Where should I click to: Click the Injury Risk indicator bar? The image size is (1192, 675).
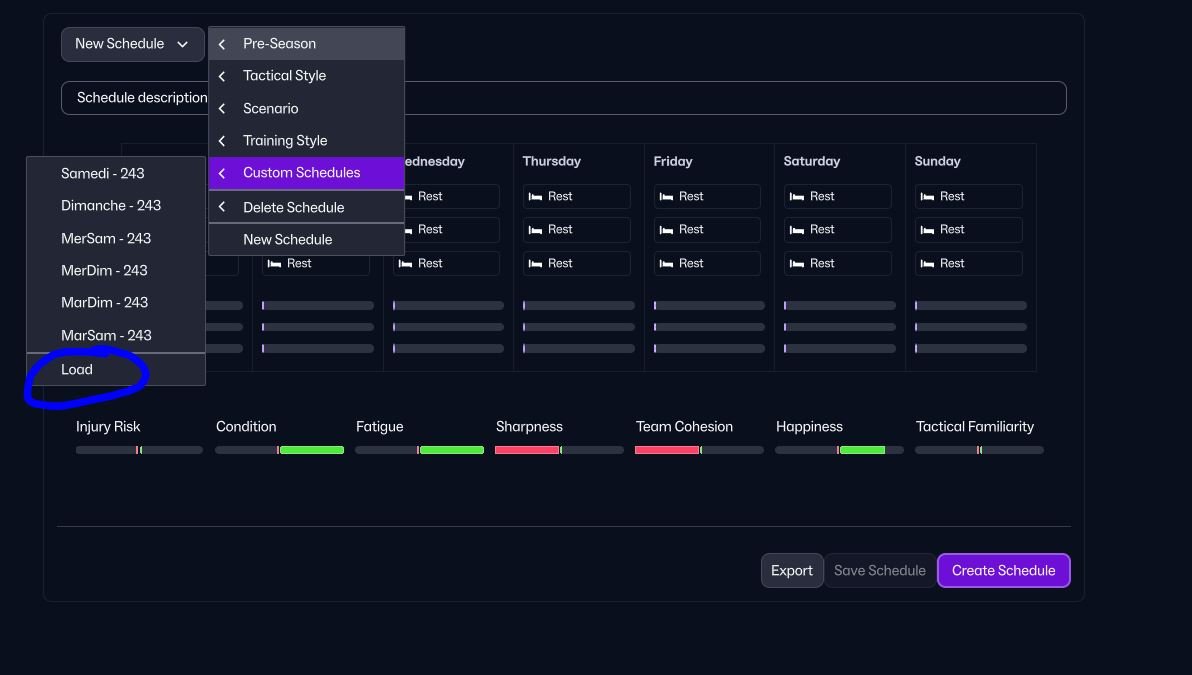(139, 450)
